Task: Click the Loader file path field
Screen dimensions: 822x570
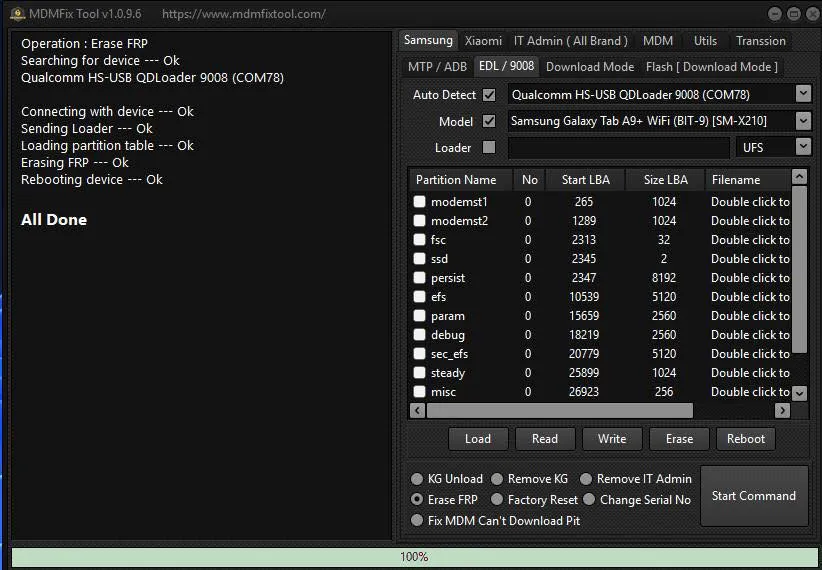Action: (619, 148)
